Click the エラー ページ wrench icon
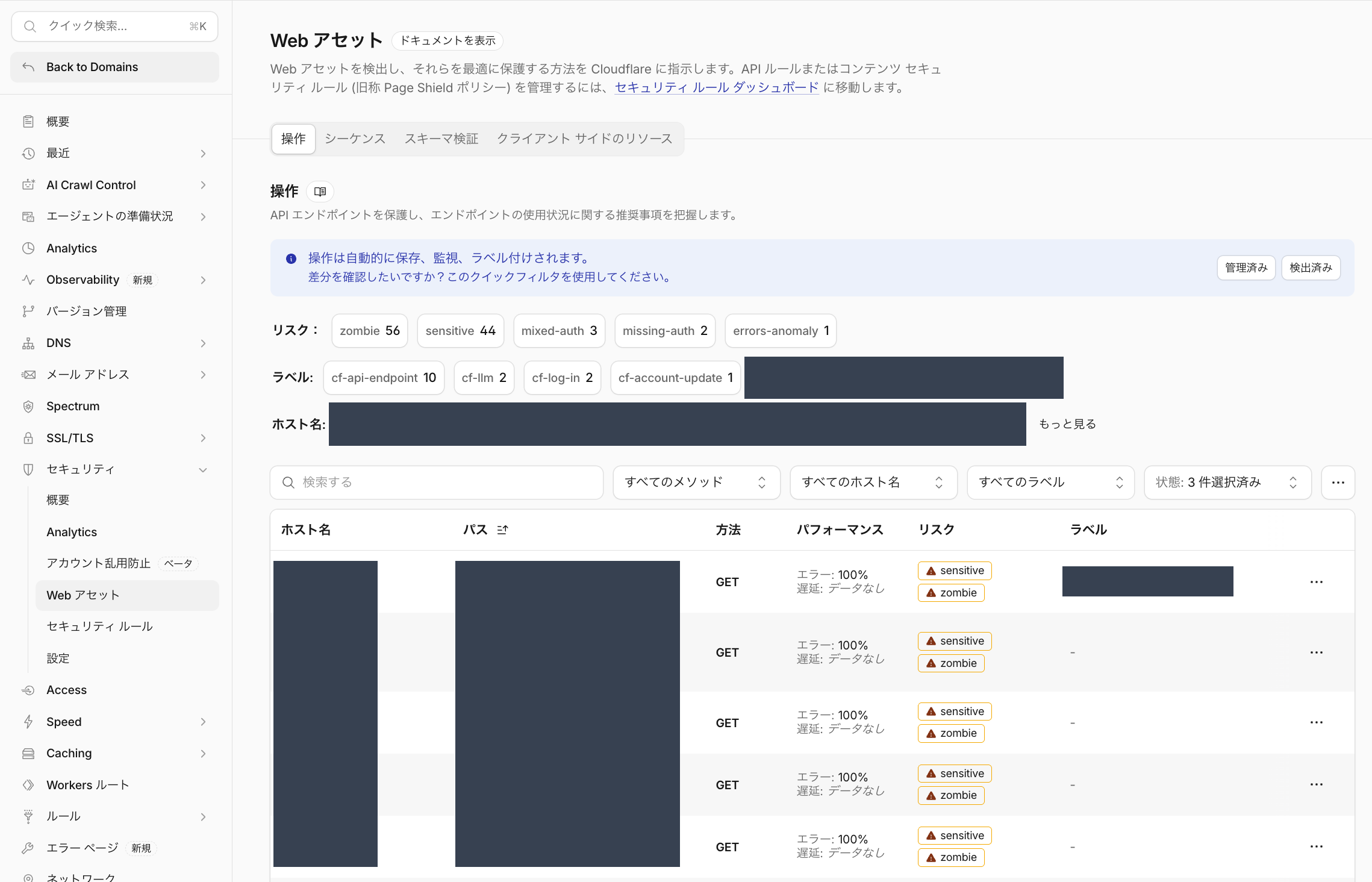 click(28, 848)
